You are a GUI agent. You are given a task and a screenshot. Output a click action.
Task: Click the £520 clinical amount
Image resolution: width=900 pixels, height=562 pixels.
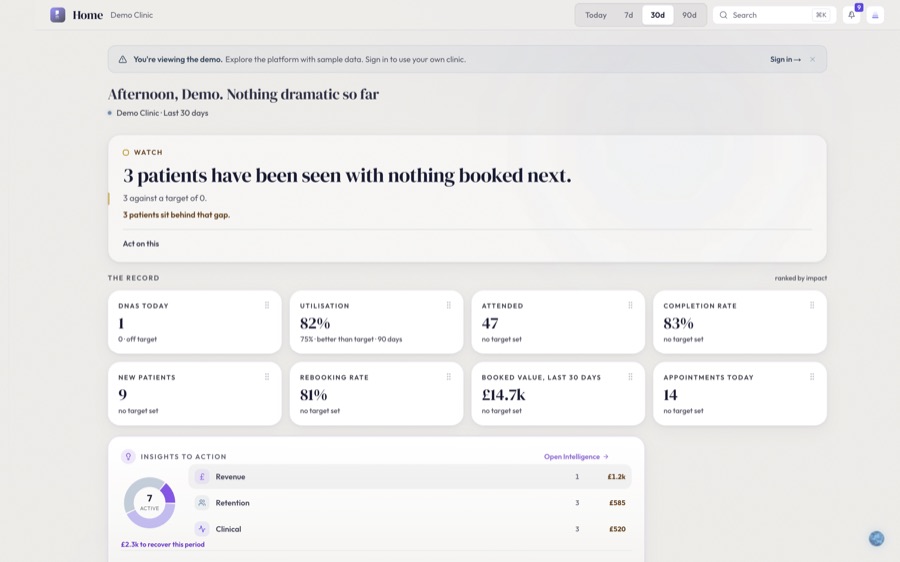(x=618, y=529)
